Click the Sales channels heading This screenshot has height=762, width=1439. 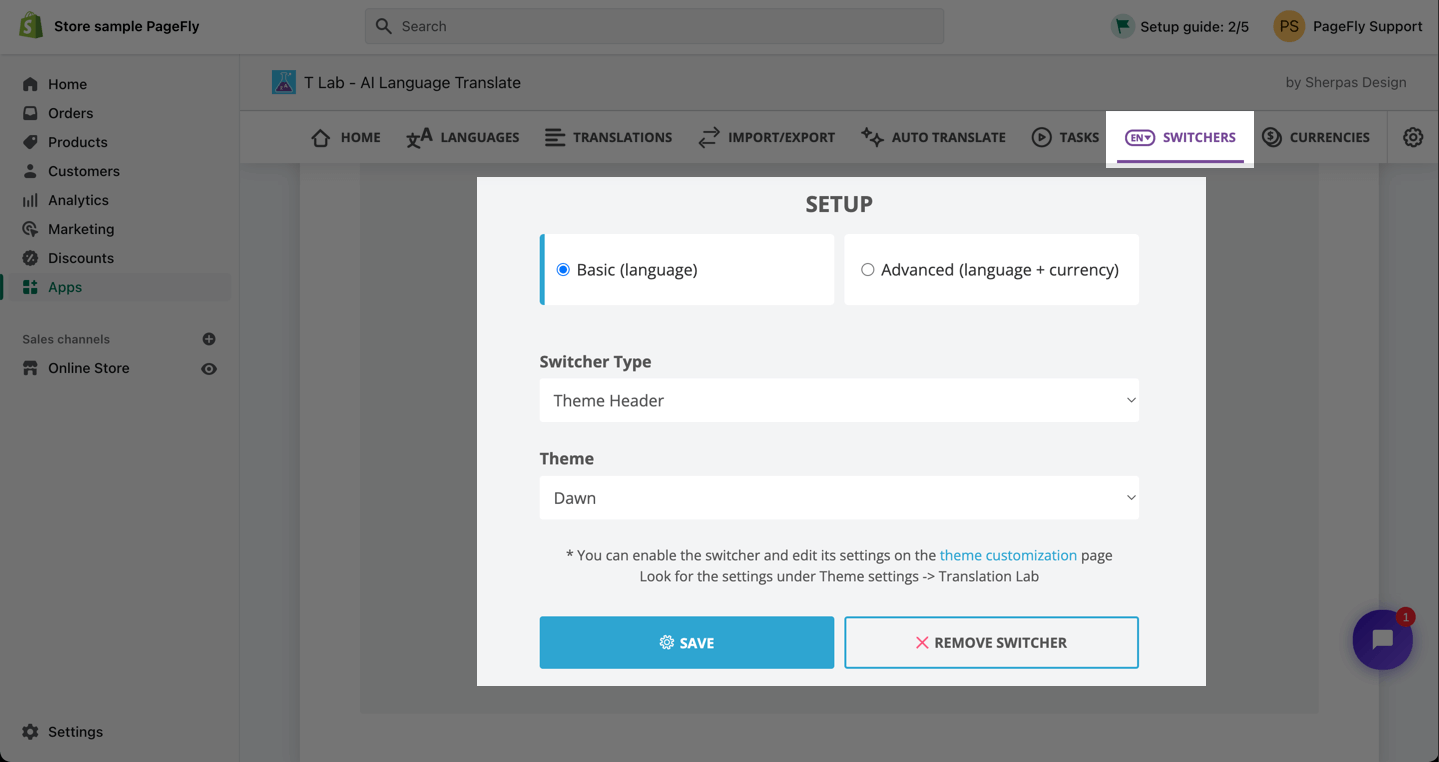tap(66, 339)
